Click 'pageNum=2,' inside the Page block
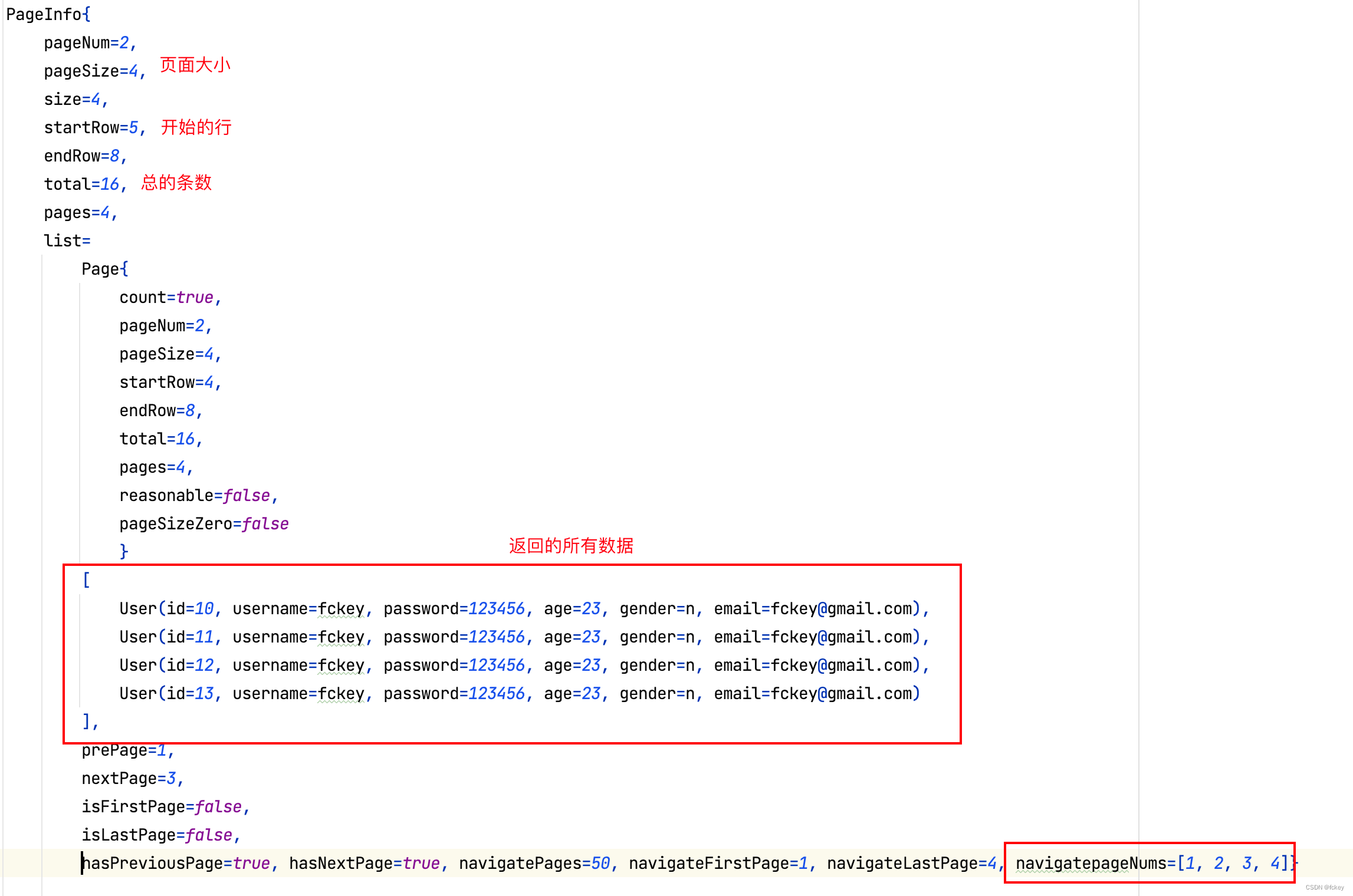Viewport: 1353px width, 896px height. 166,325
